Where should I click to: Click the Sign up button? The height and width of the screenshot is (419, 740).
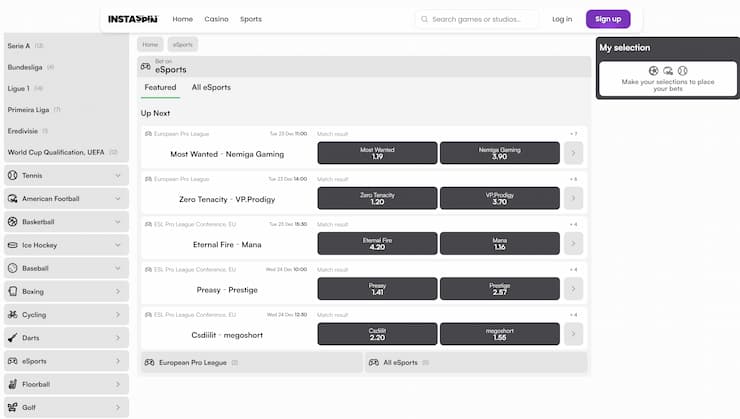point(608,19)
